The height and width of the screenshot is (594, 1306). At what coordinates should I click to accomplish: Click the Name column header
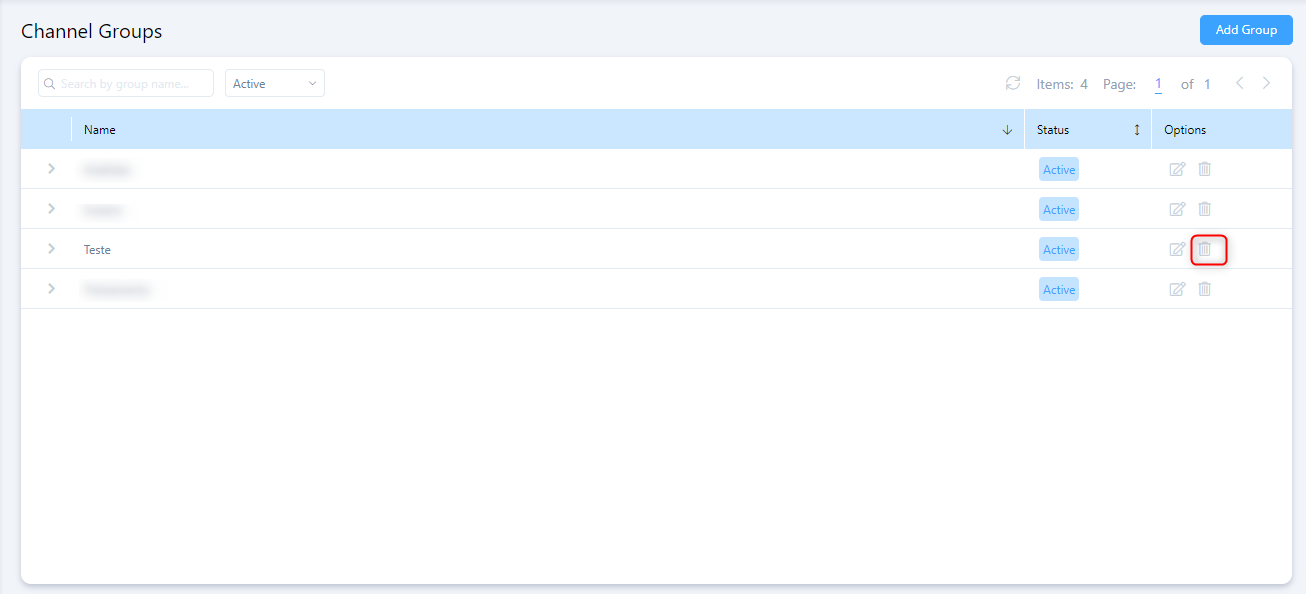click(x=99, y=129)
